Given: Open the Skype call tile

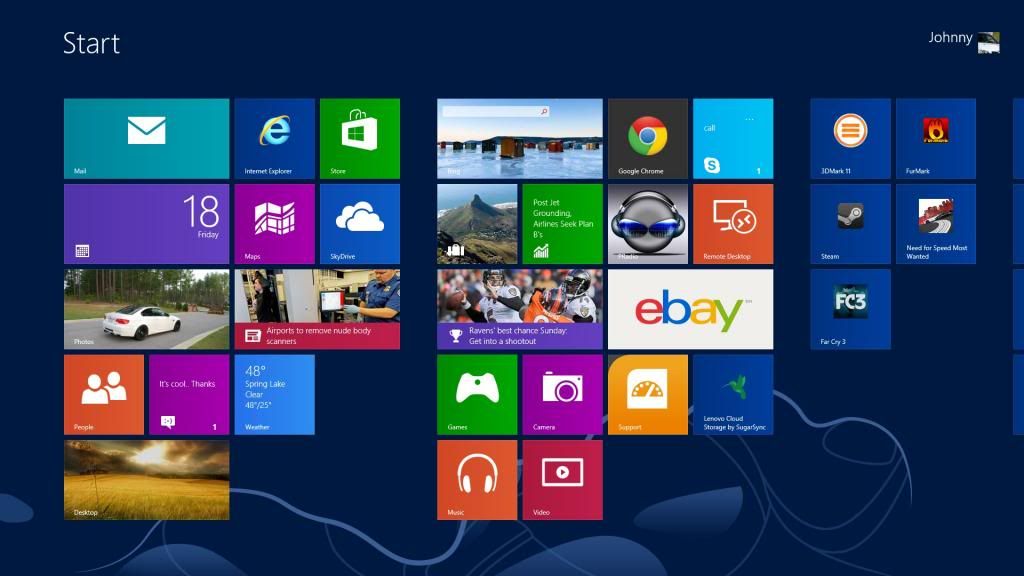Looking at the screenshot, I should [733, 138].
